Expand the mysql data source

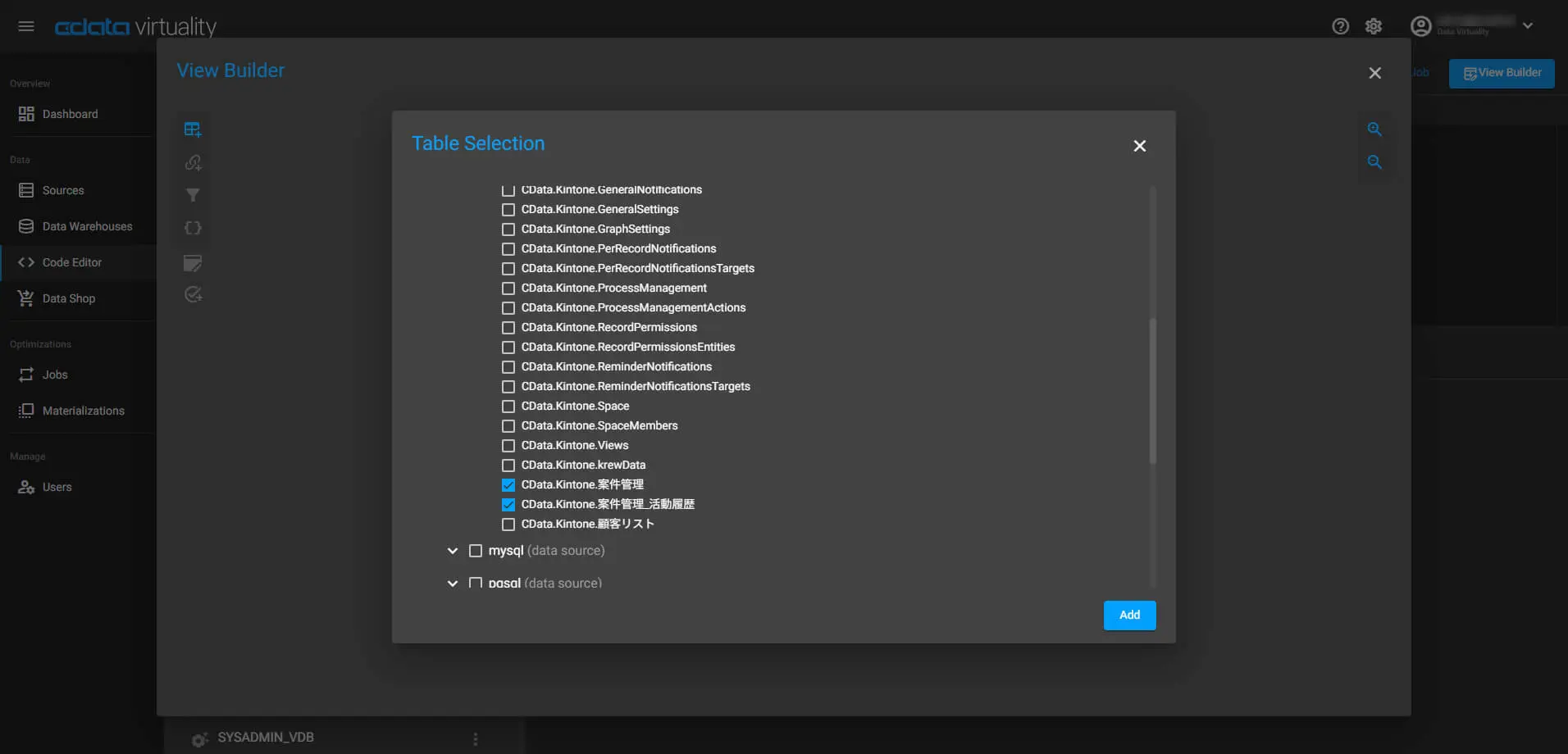coord(453,551)
